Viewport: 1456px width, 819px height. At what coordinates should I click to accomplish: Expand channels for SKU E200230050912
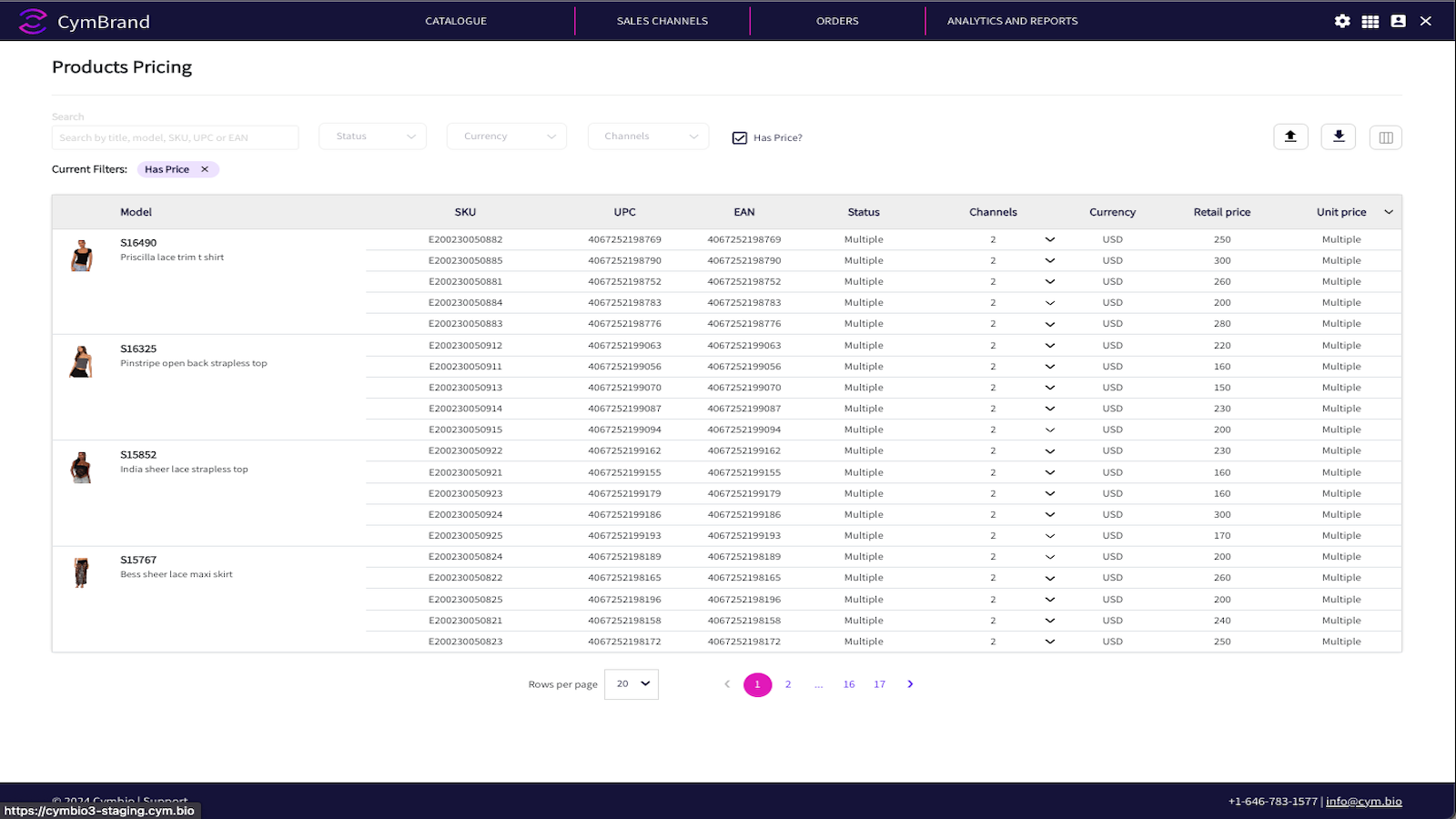pos(1050,346)
